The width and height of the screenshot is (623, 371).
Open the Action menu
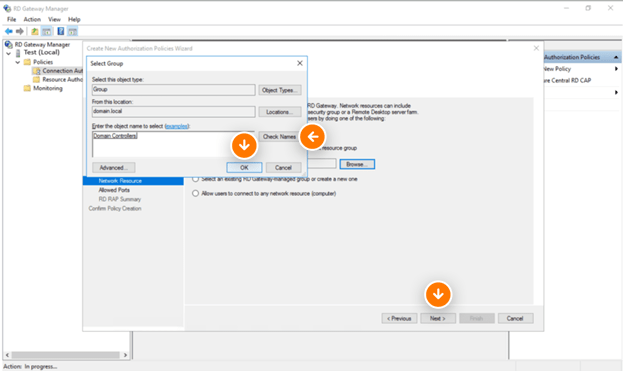click(32, 19)
